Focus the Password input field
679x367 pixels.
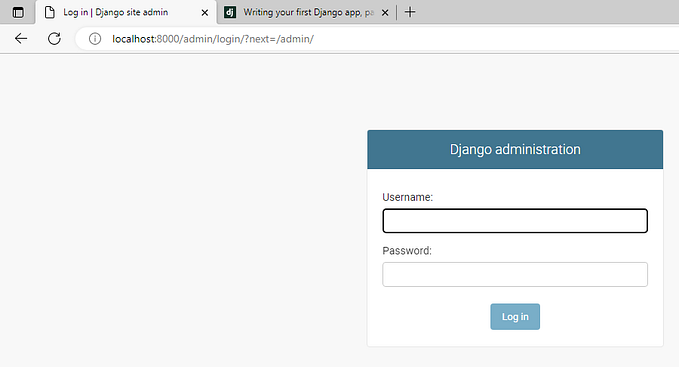point(515,274)
